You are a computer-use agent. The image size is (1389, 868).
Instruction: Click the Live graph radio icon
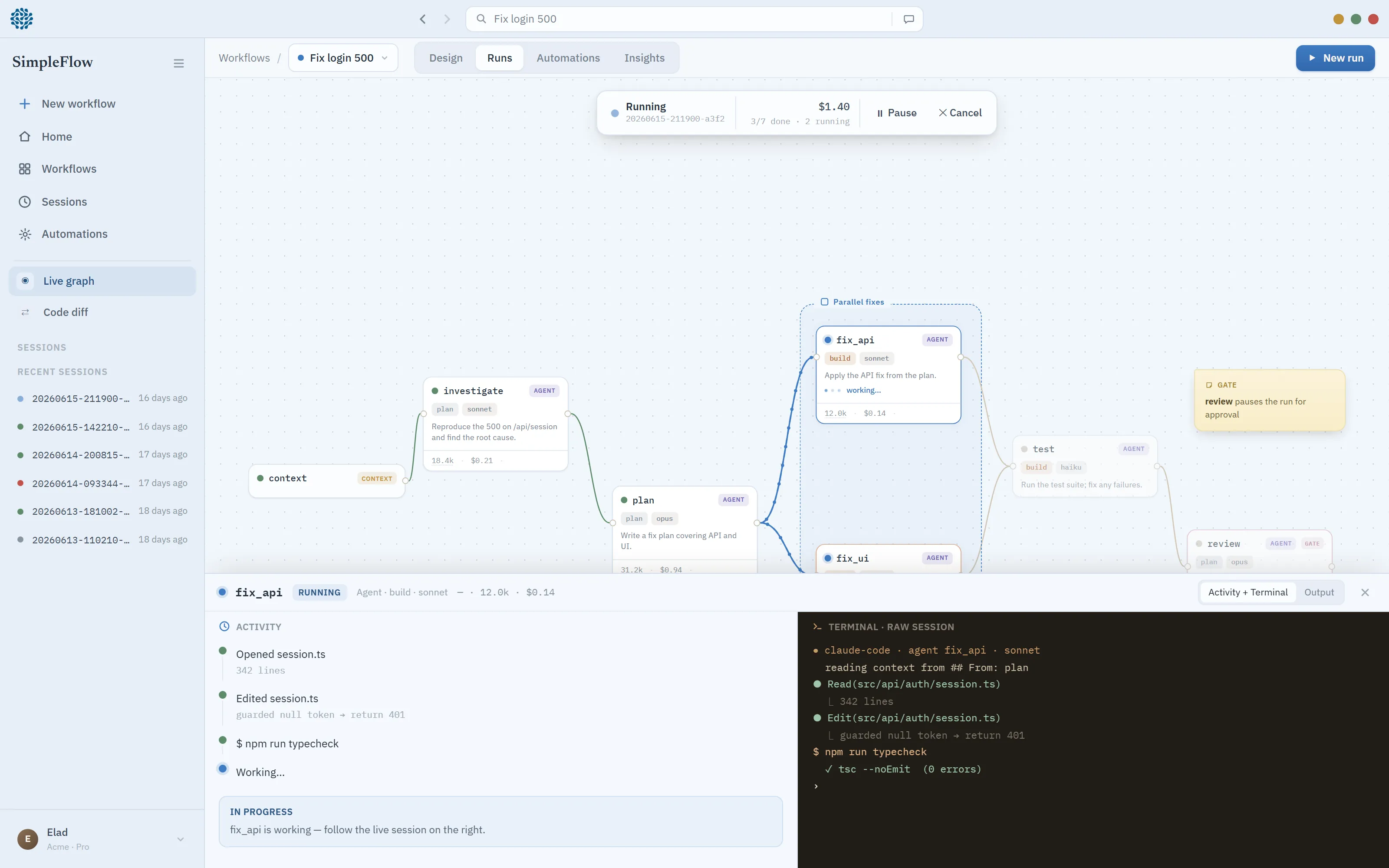point(25,281)
